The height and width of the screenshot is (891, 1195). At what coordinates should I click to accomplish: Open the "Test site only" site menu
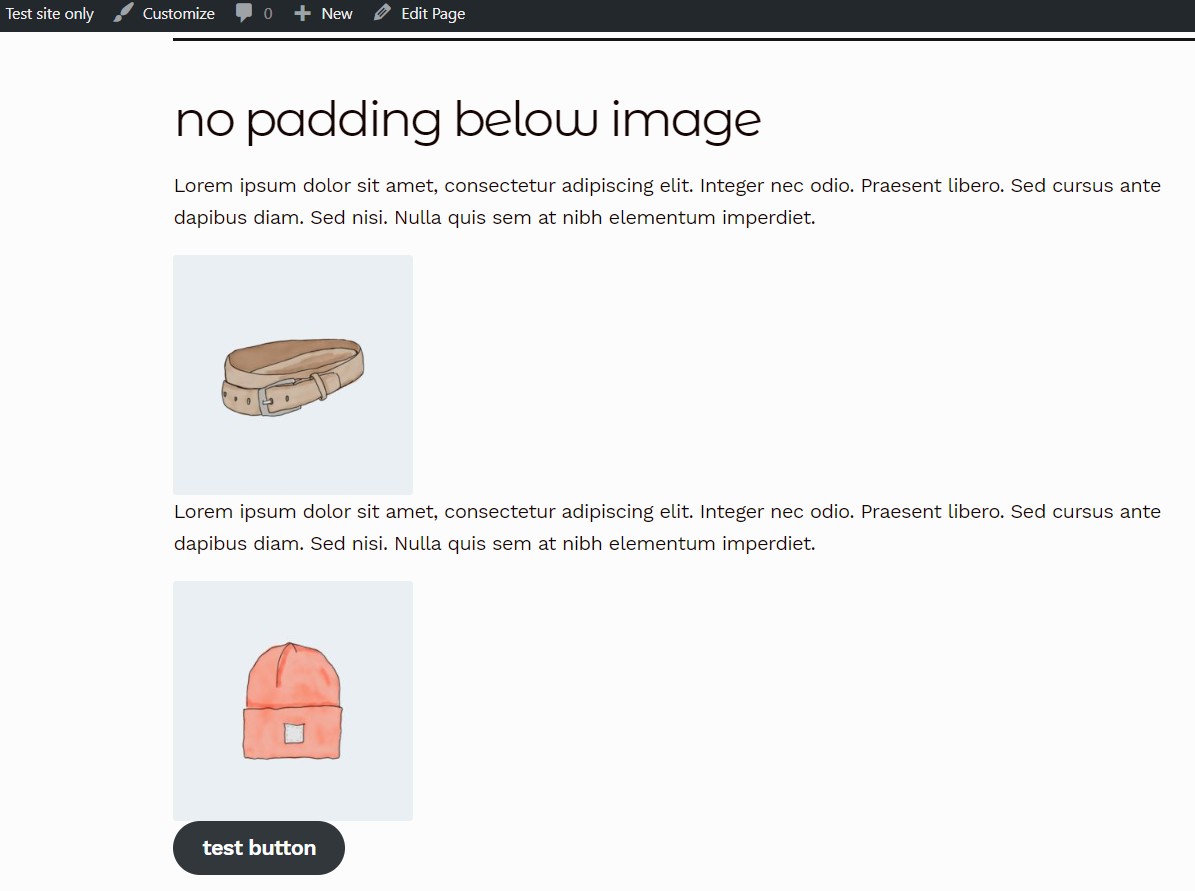click(x=49, y=13)
